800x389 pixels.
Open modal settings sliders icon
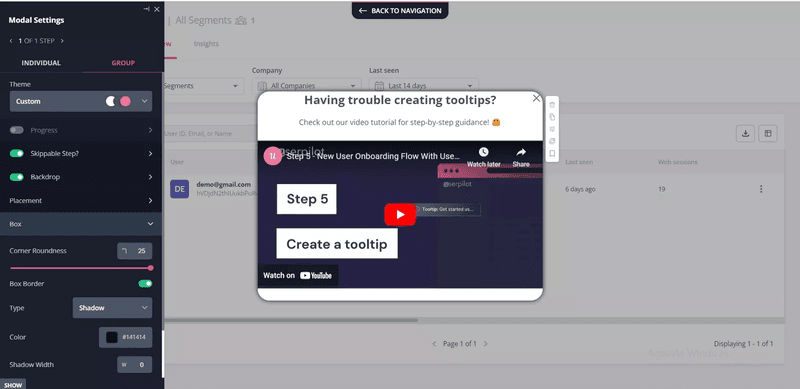(x=552, y=129)
